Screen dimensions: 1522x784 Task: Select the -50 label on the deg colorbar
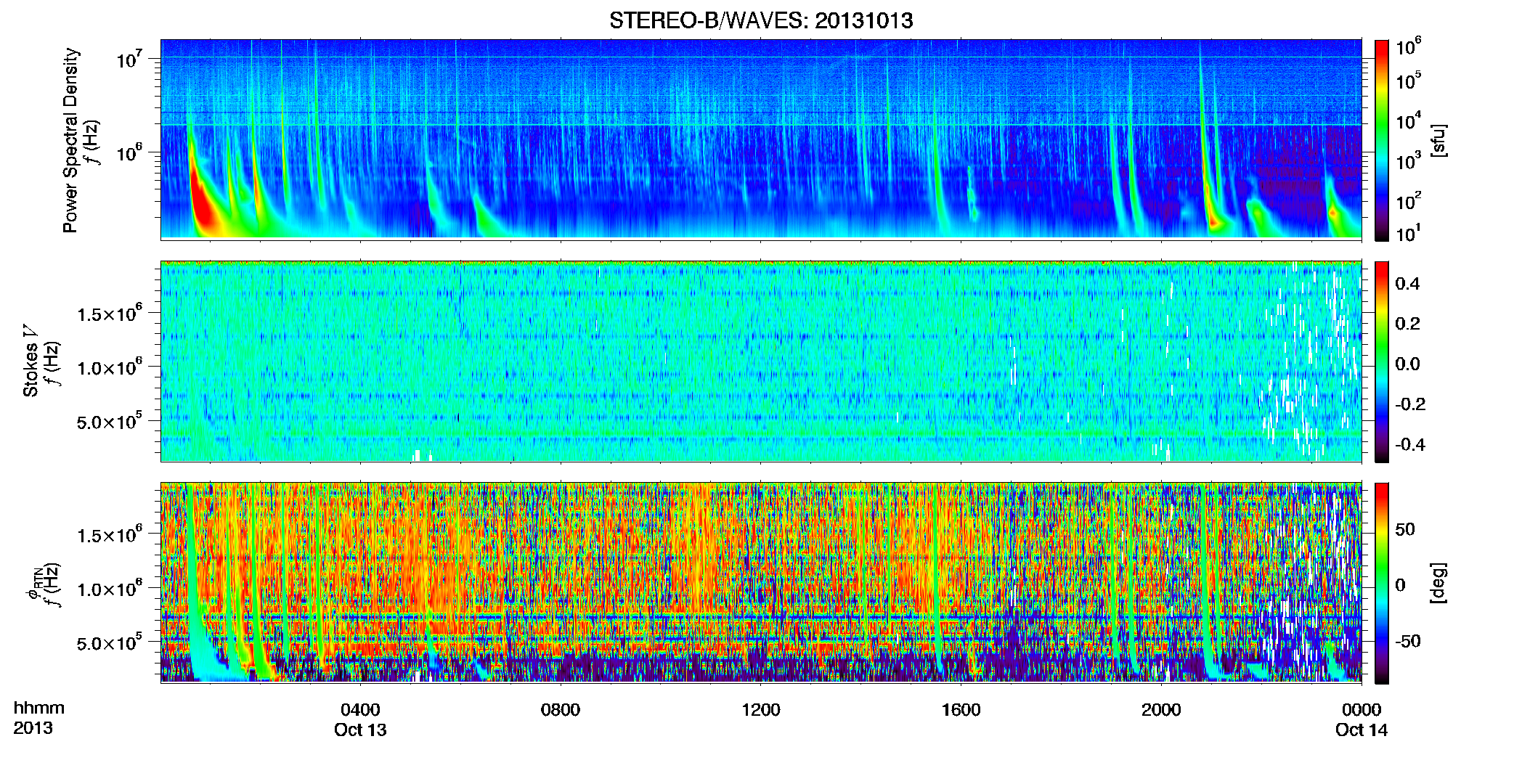coord(1408,641)
